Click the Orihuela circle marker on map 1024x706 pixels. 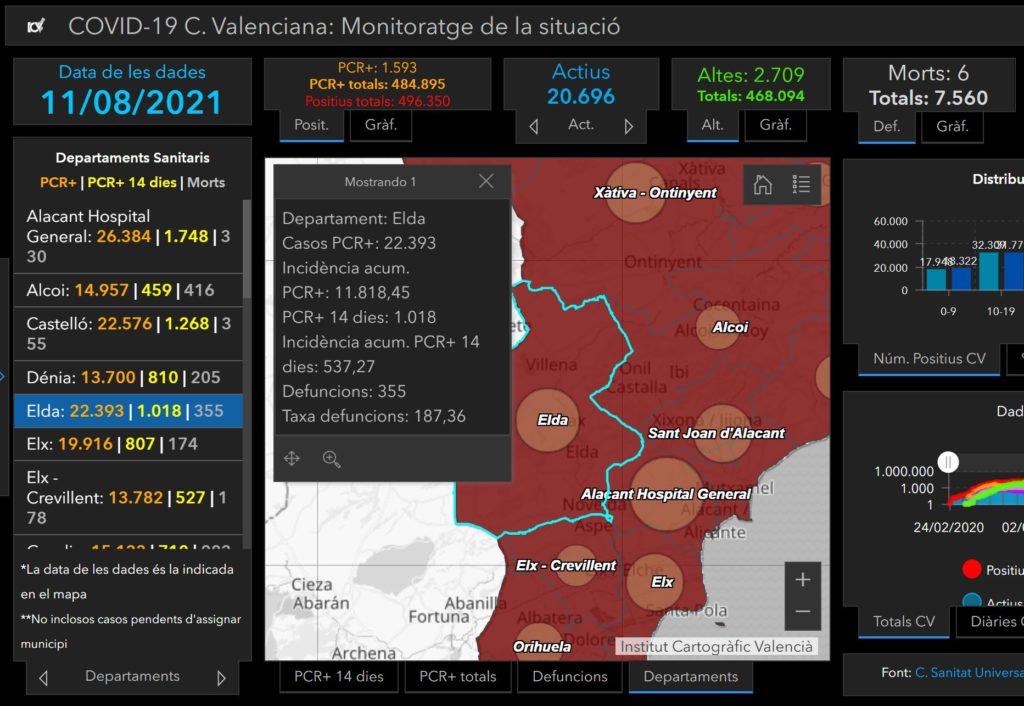[x=539, y=643]
